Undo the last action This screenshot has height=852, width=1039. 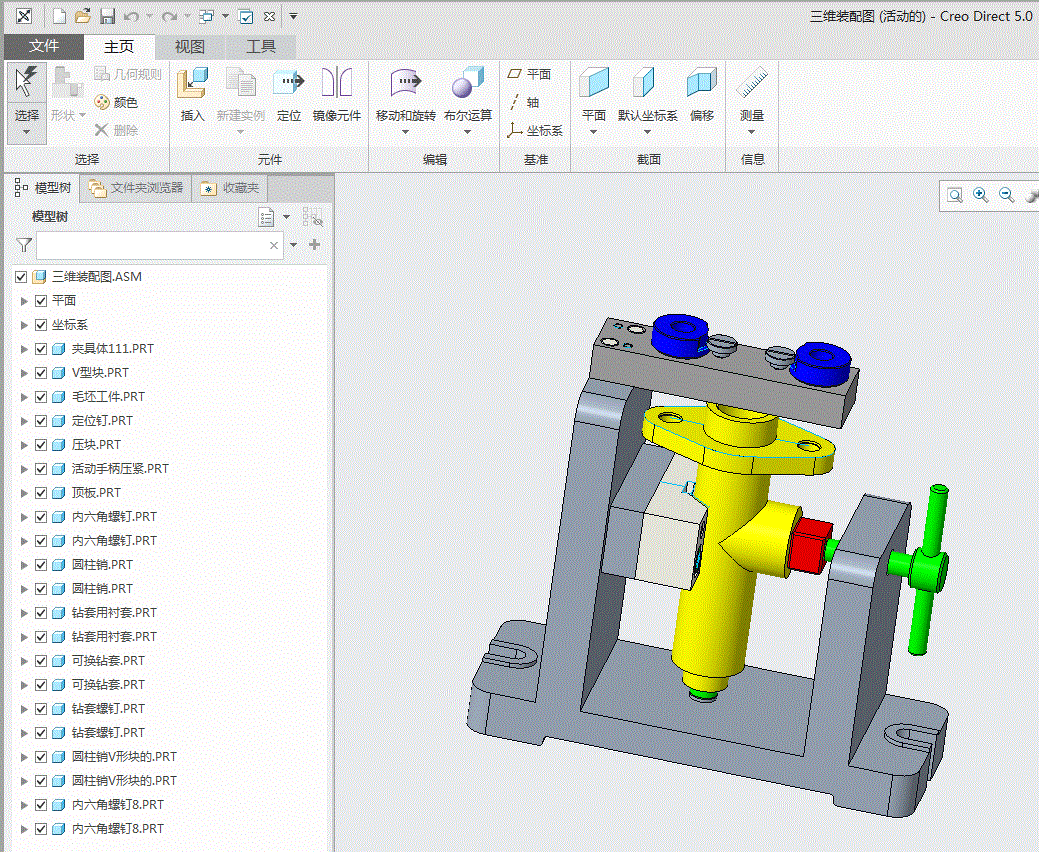(131, 16)
